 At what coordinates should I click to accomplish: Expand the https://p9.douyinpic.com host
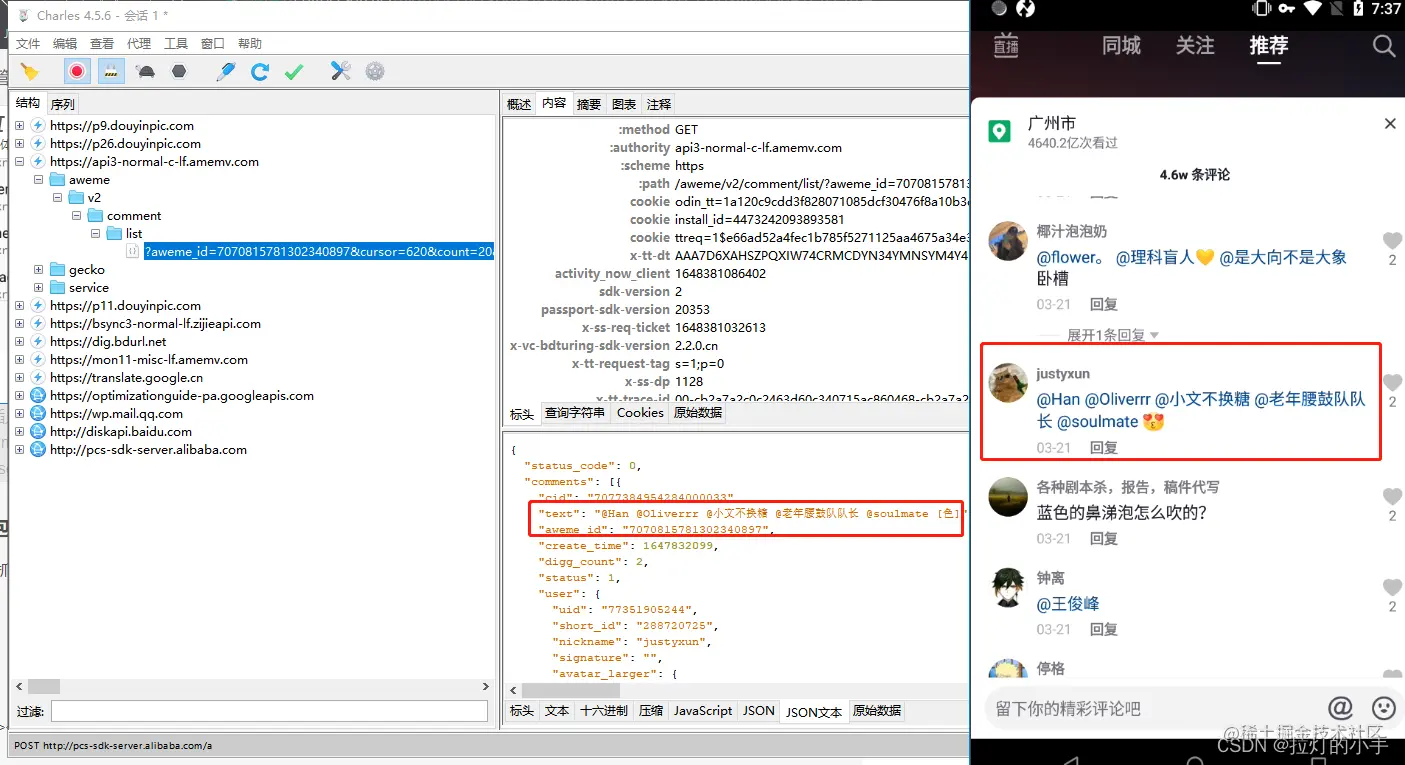click(x=20, y=126)
